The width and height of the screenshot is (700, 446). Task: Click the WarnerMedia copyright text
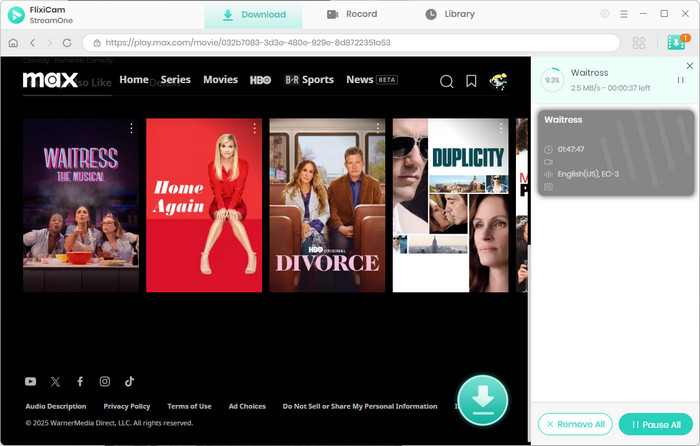click(109, 423)
